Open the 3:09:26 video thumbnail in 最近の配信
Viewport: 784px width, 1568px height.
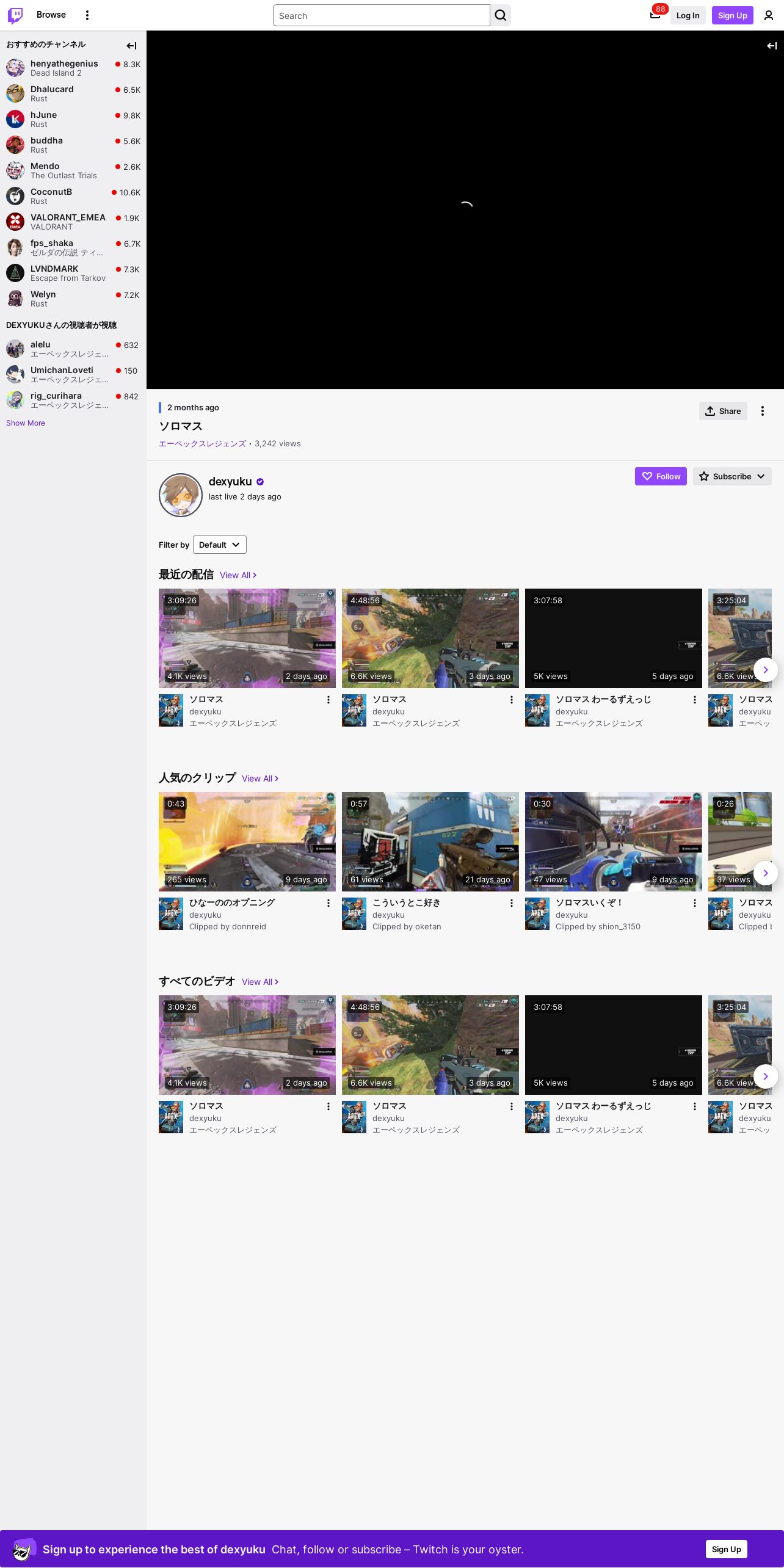point(247,638)
